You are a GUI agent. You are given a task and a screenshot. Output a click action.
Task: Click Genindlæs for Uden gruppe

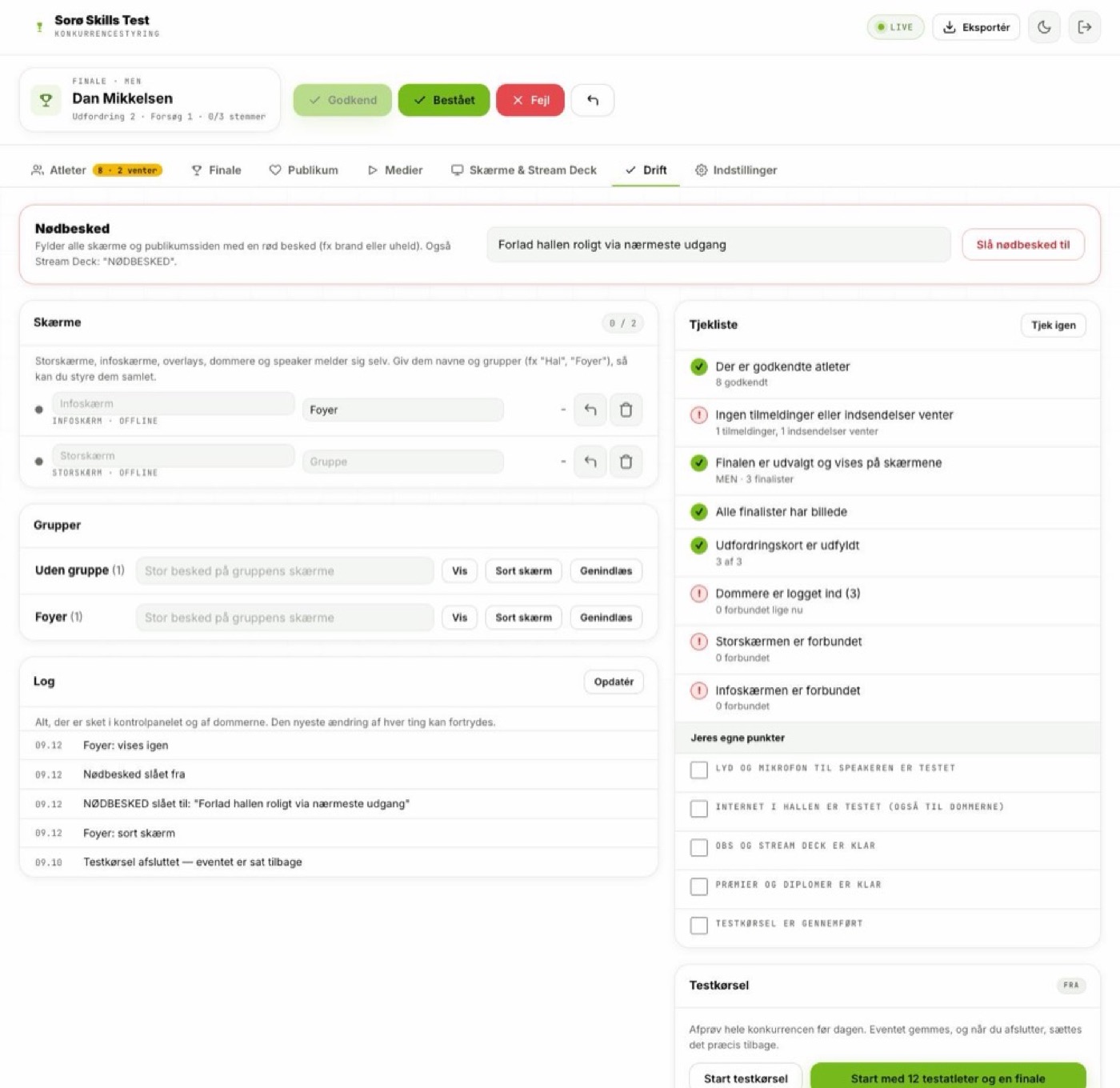tap(606, 571)
